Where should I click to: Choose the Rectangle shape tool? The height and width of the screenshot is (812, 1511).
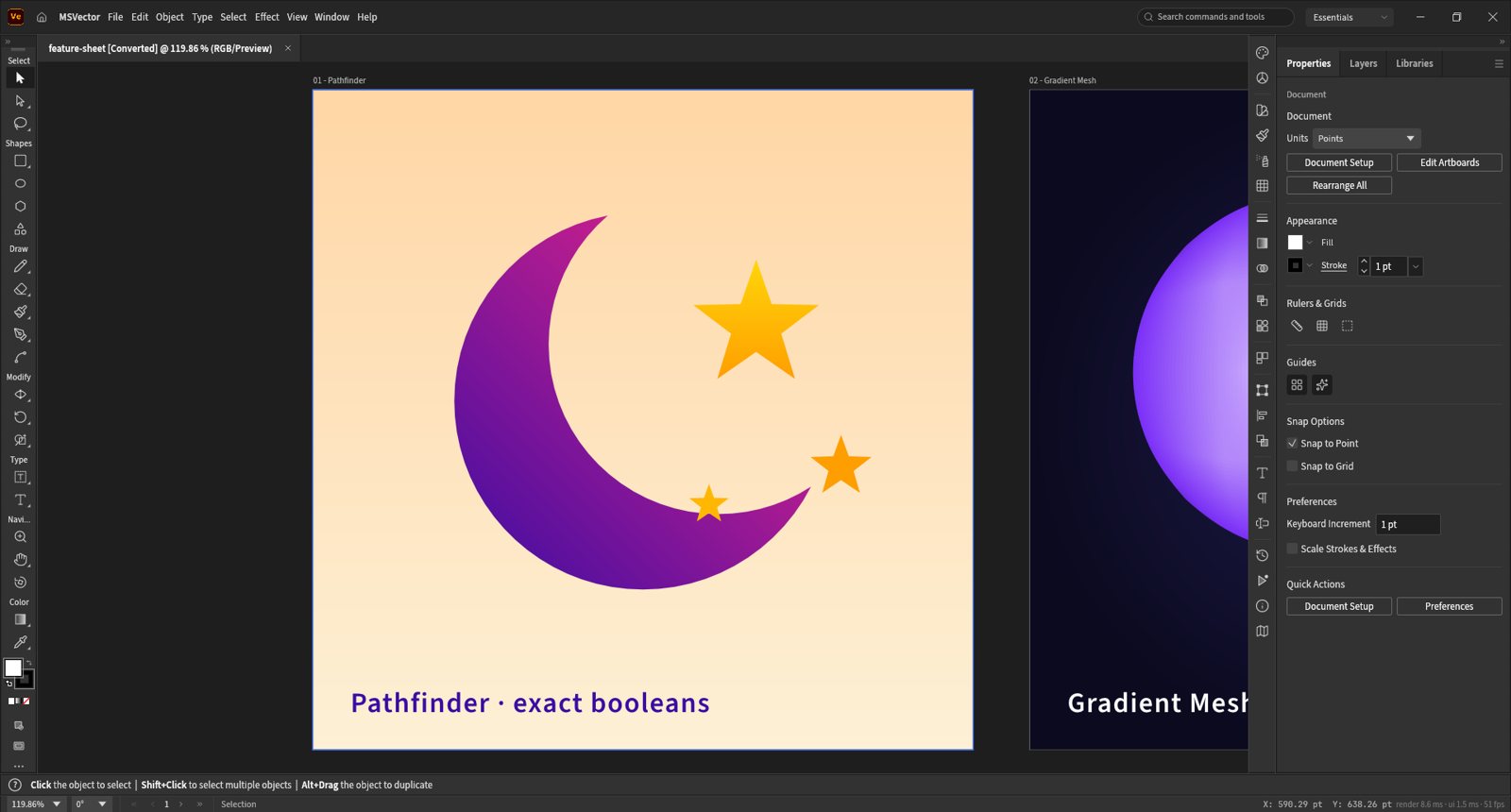click(20, 161)
